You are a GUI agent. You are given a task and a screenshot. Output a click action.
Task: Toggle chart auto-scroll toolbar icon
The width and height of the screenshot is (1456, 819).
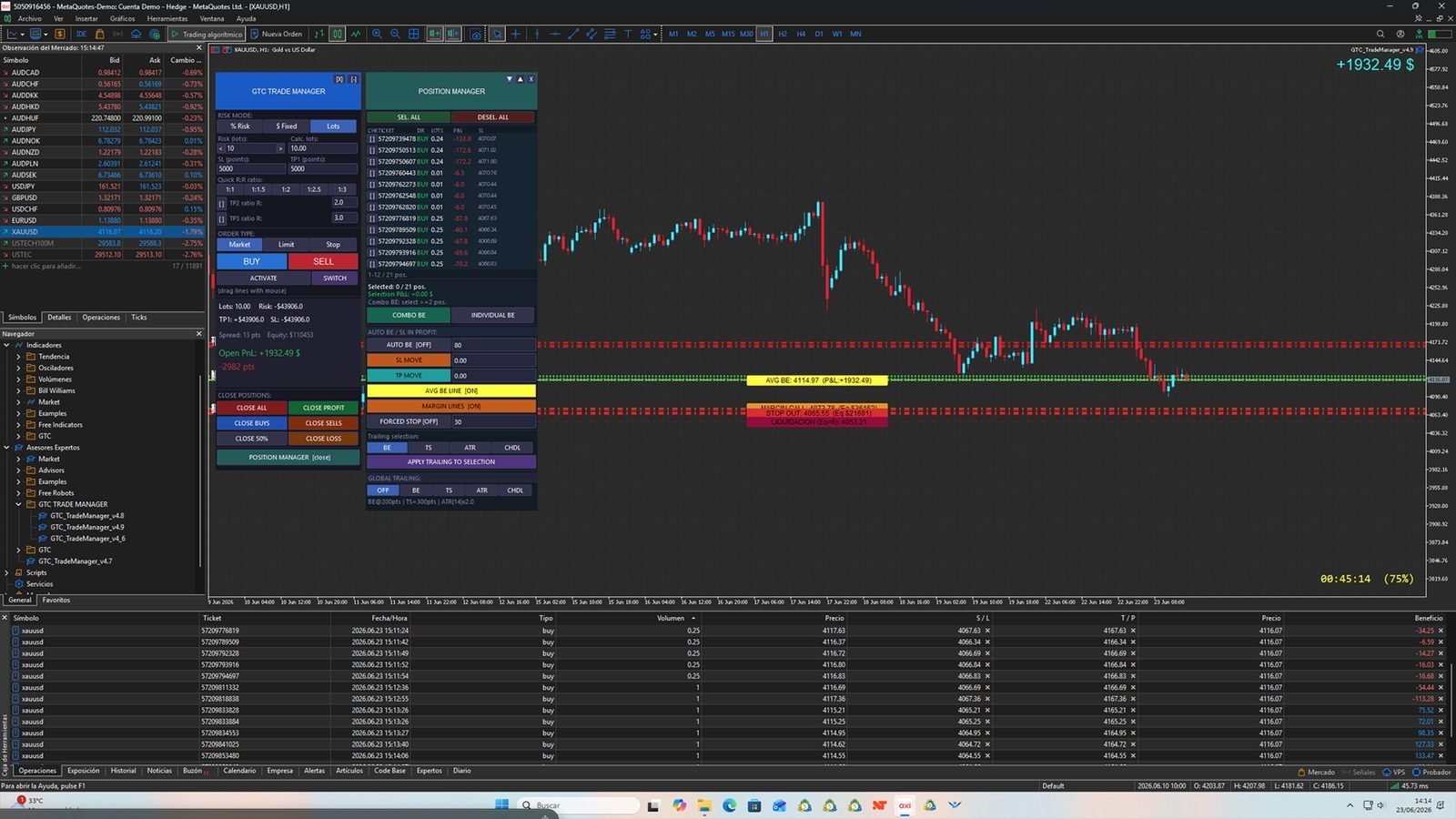click(x=434, y=34)
